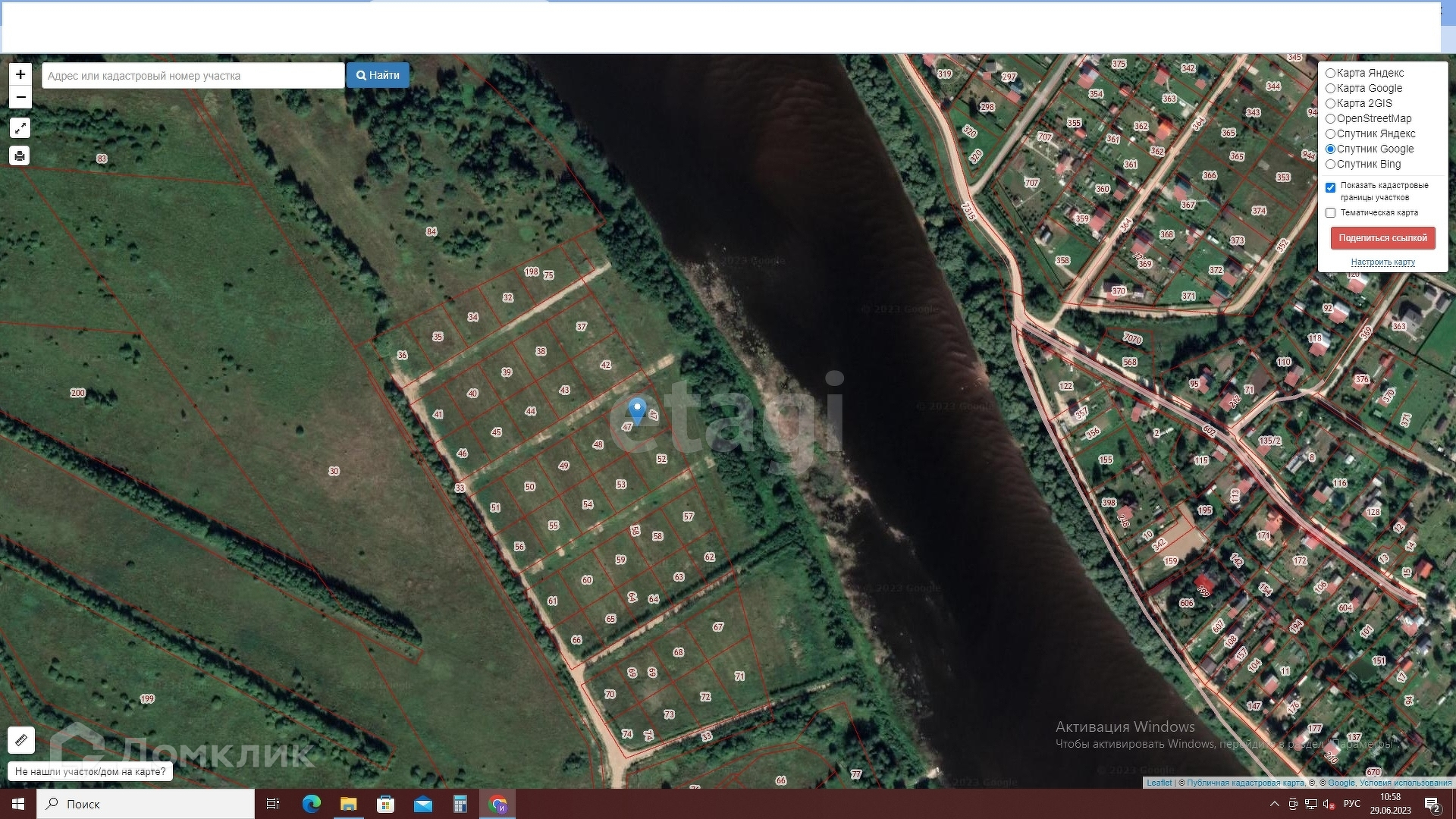
Task: Select the OpenStreetMap base layer
Action: click(x=1330, y=119)
